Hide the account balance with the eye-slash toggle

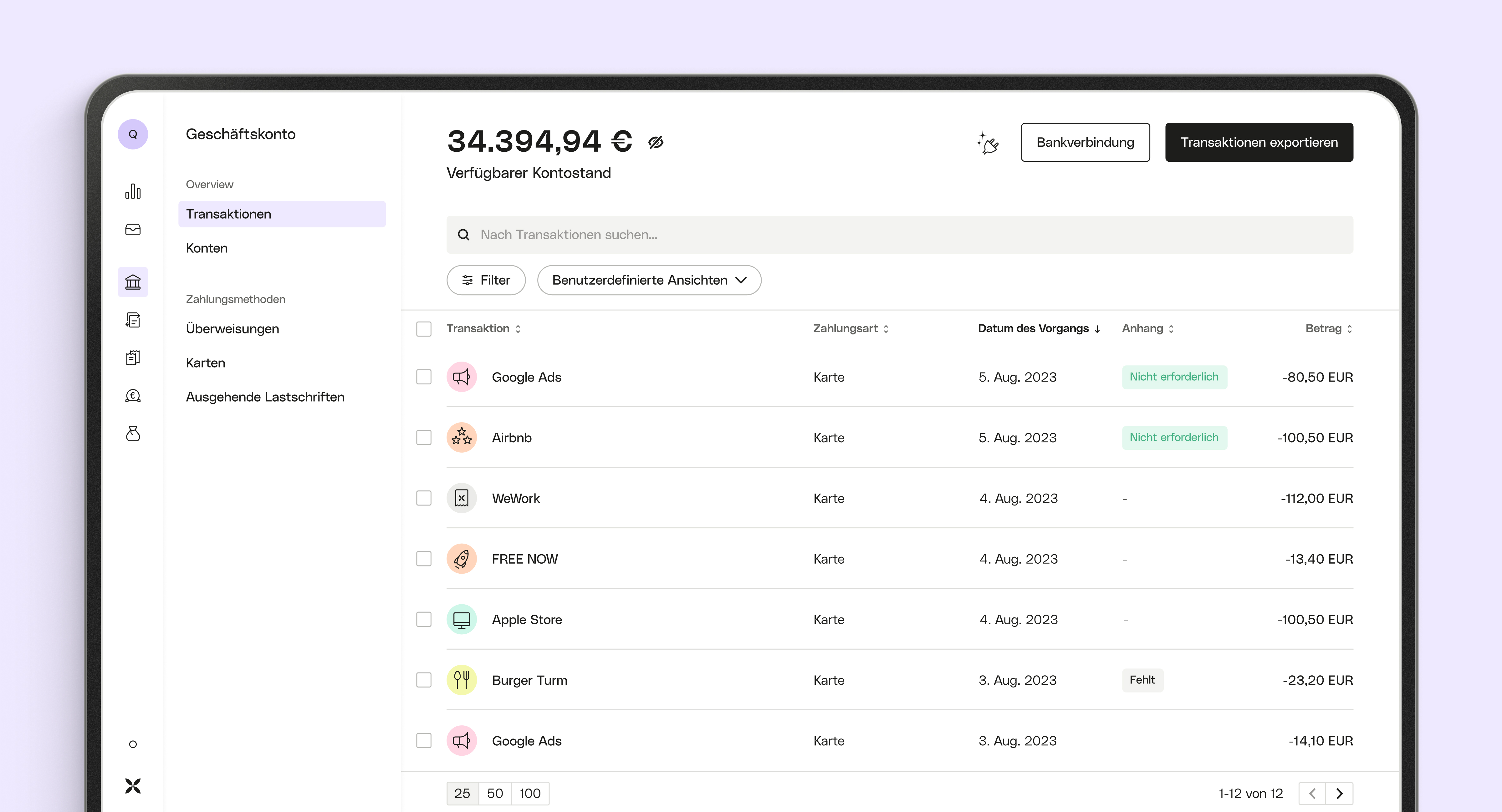point(656,142)
